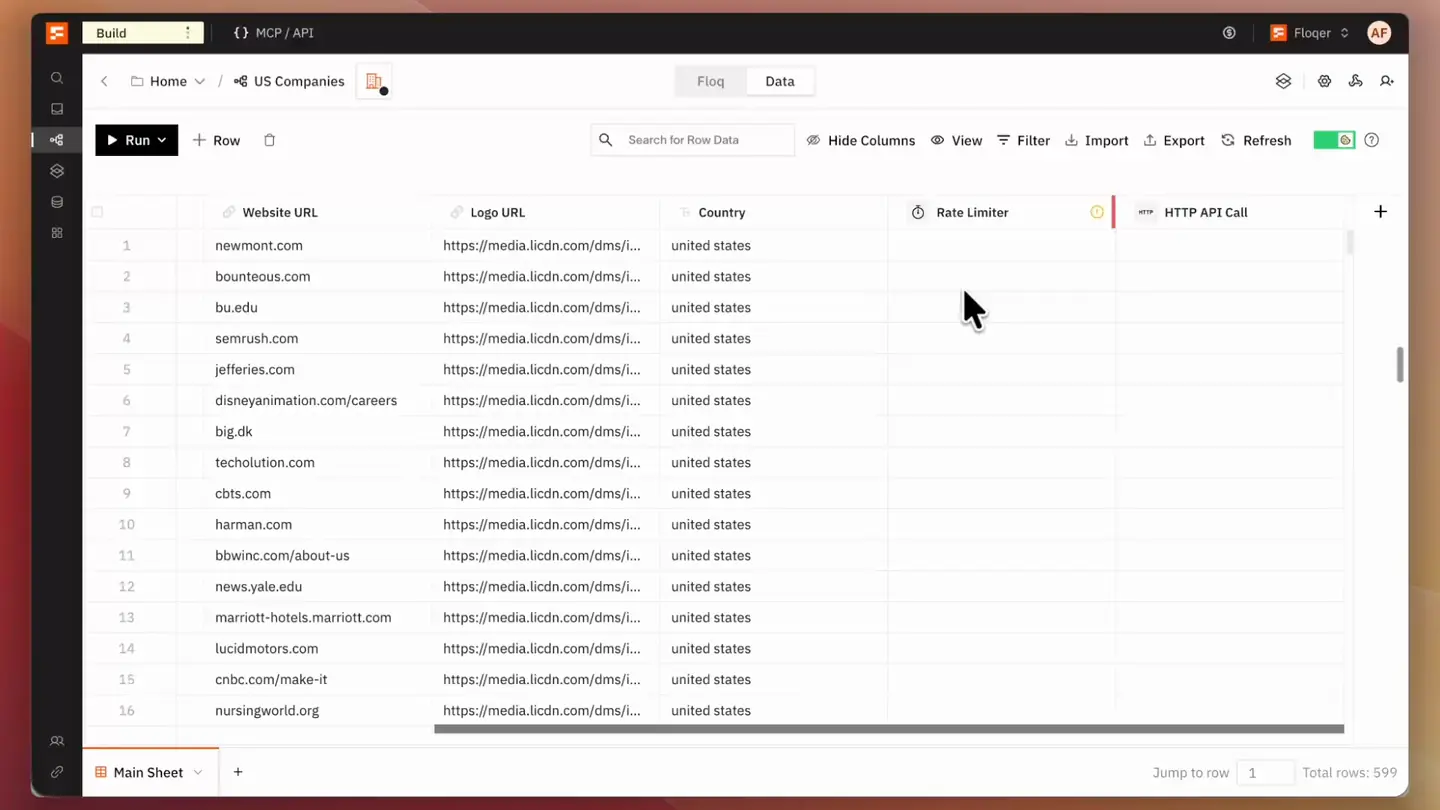This screenshot has height=810, width=1440.
Task: Click the link icon in left sidebar
Action: 57,772
